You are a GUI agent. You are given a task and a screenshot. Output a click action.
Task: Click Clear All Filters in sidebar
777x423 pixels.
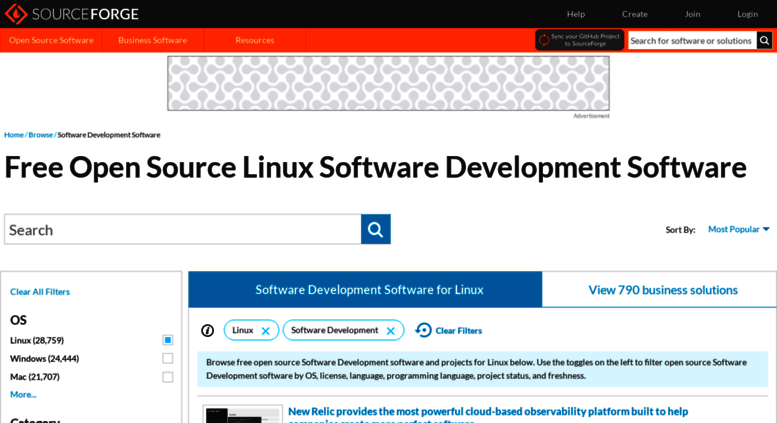point(40,292)
